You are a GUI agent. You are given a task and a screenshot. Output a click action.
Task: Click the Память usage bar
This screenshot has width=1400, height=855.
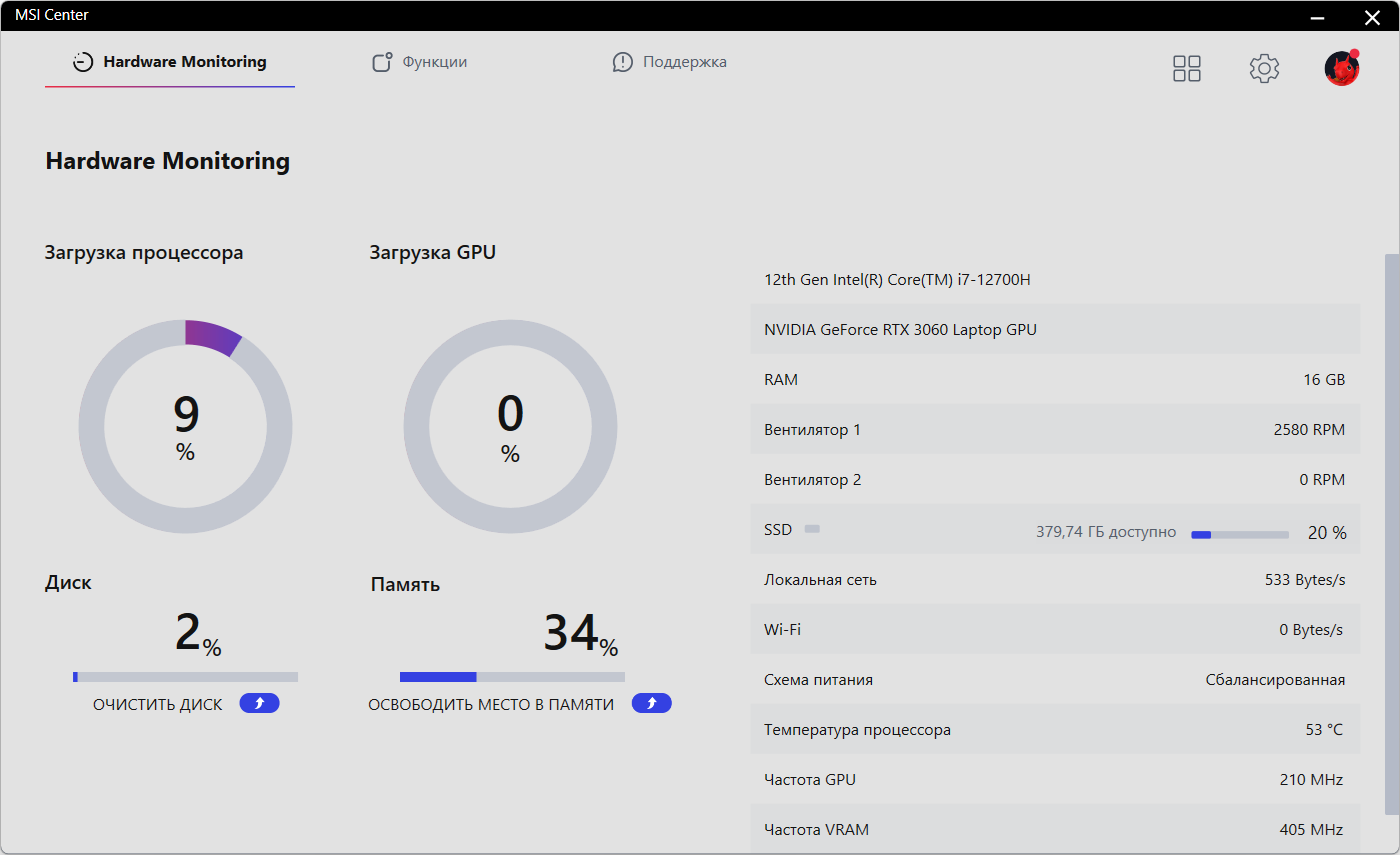click(512, 677)
